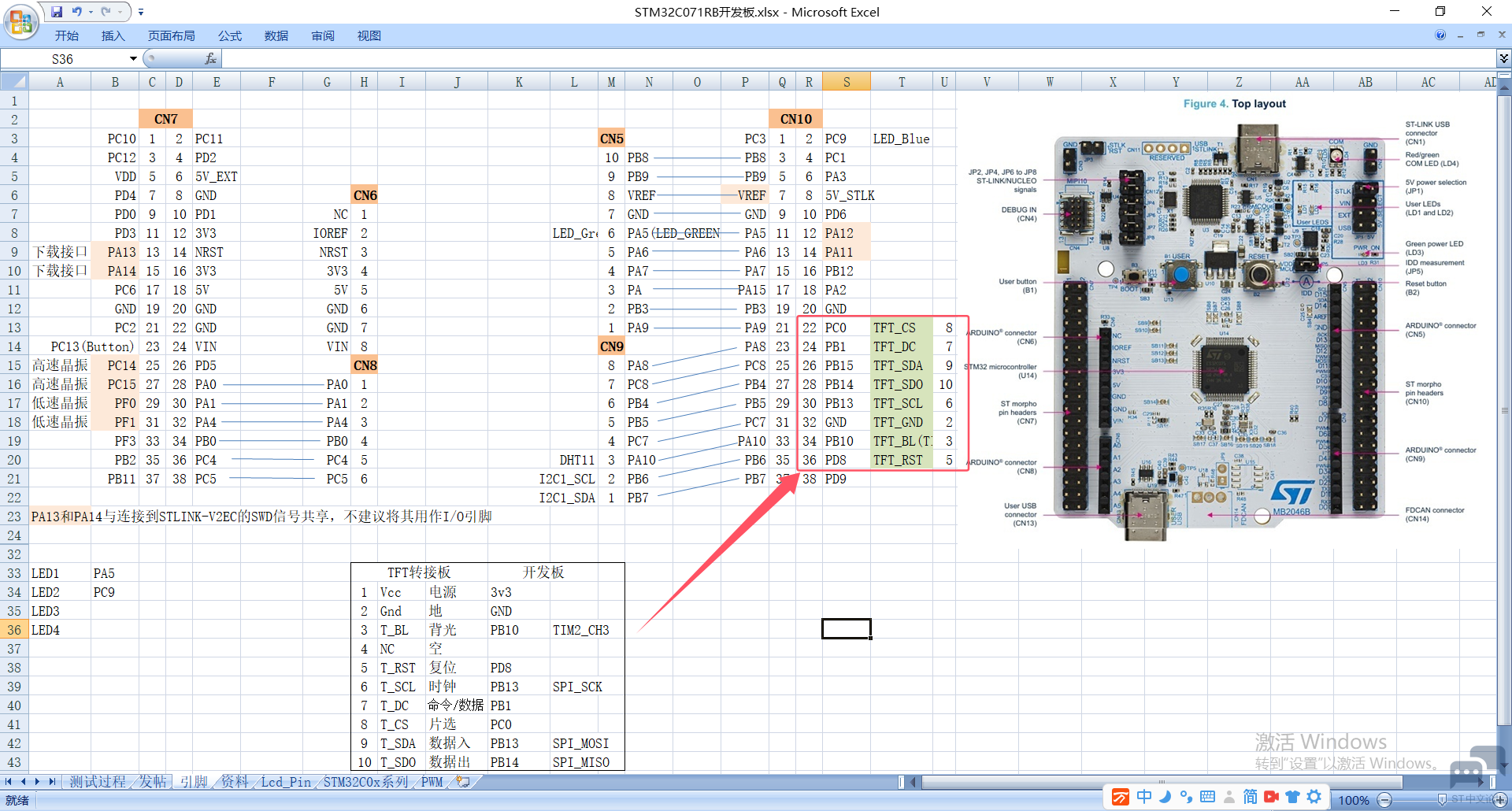Switch to the 资料 sheet
Screen dimensions: 1512x811
[234, 781]
